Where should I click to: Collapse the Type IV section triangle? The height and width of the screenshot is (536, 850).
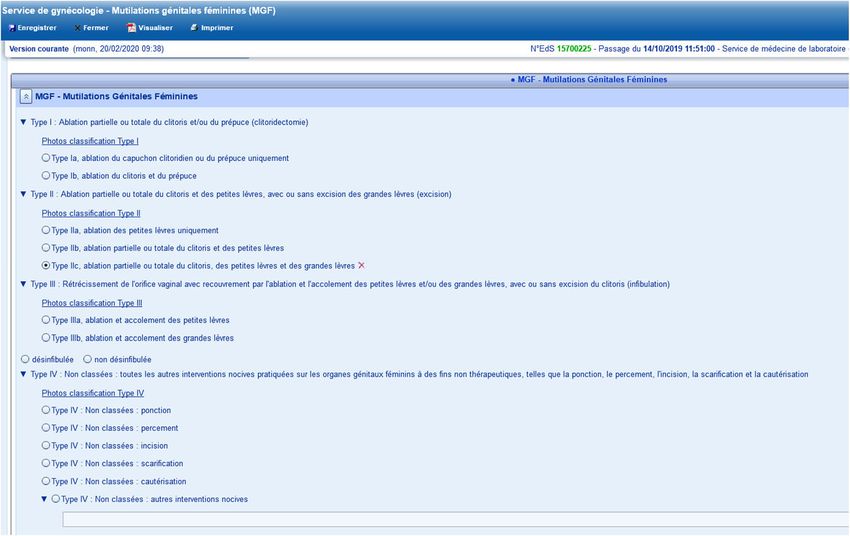23,374
